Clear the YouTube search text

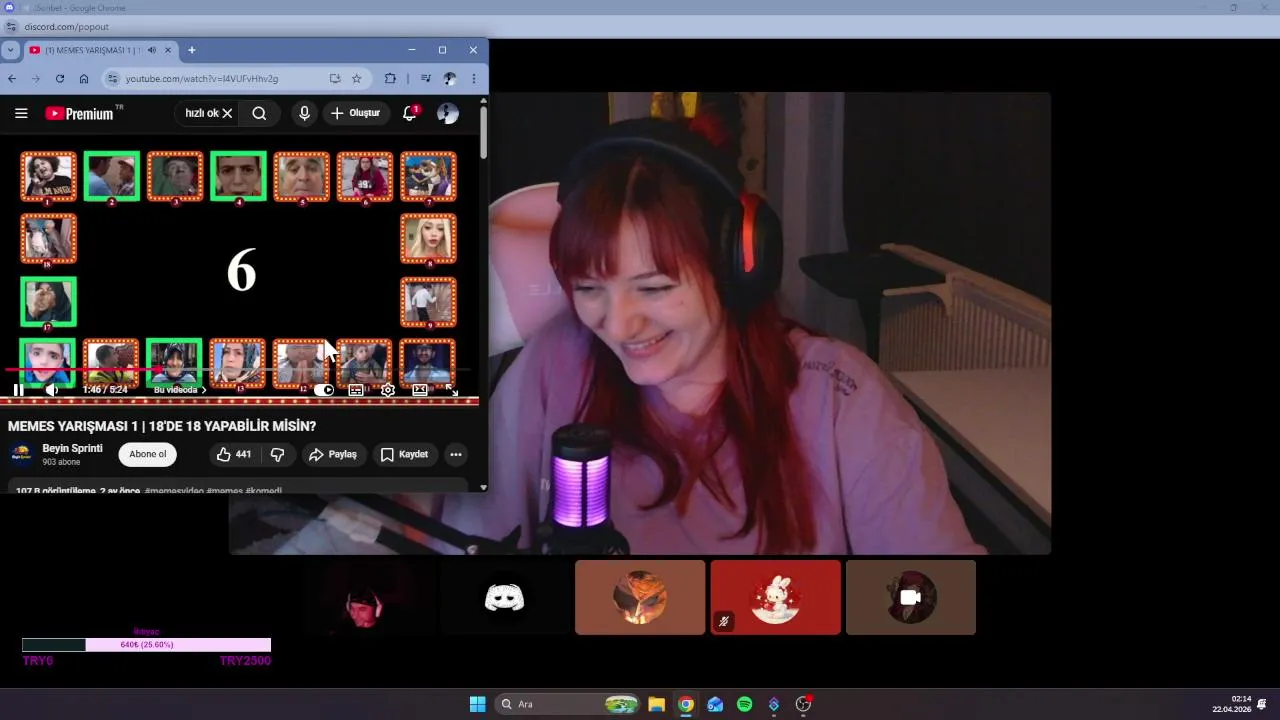[227, 113]
